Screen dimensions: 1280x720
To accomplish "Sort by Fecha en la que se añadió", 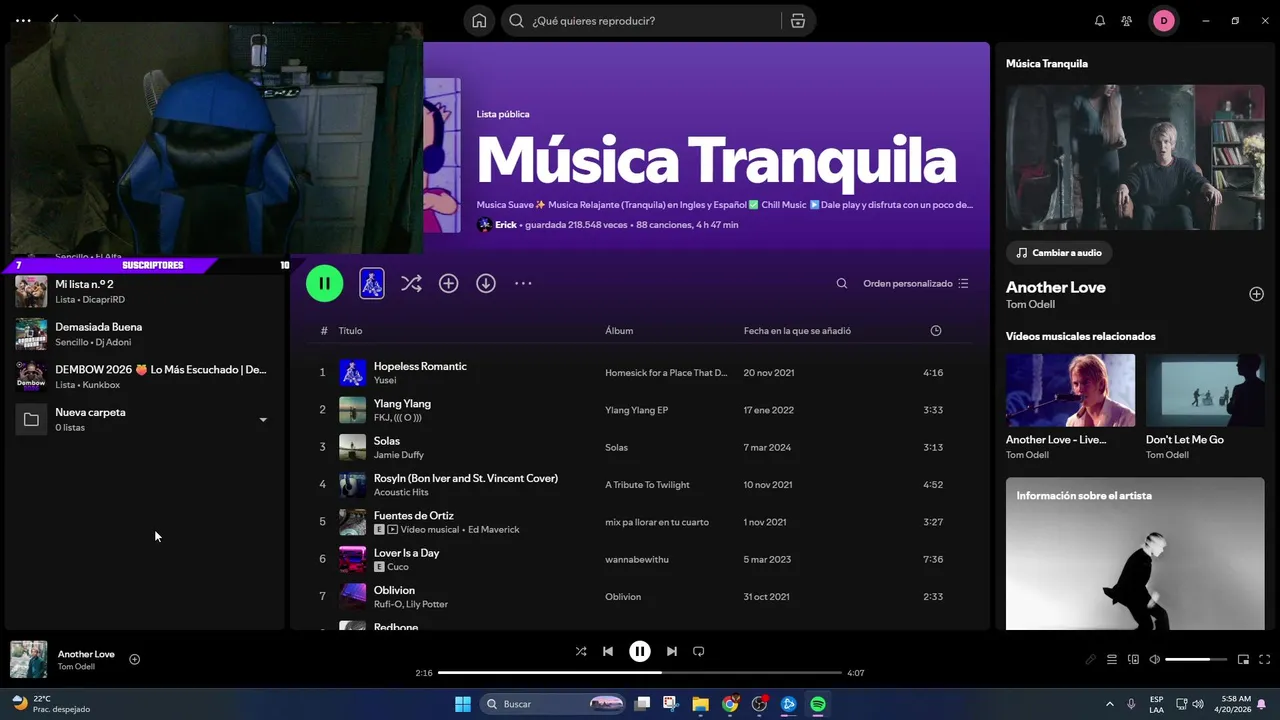I will [797, 331].
